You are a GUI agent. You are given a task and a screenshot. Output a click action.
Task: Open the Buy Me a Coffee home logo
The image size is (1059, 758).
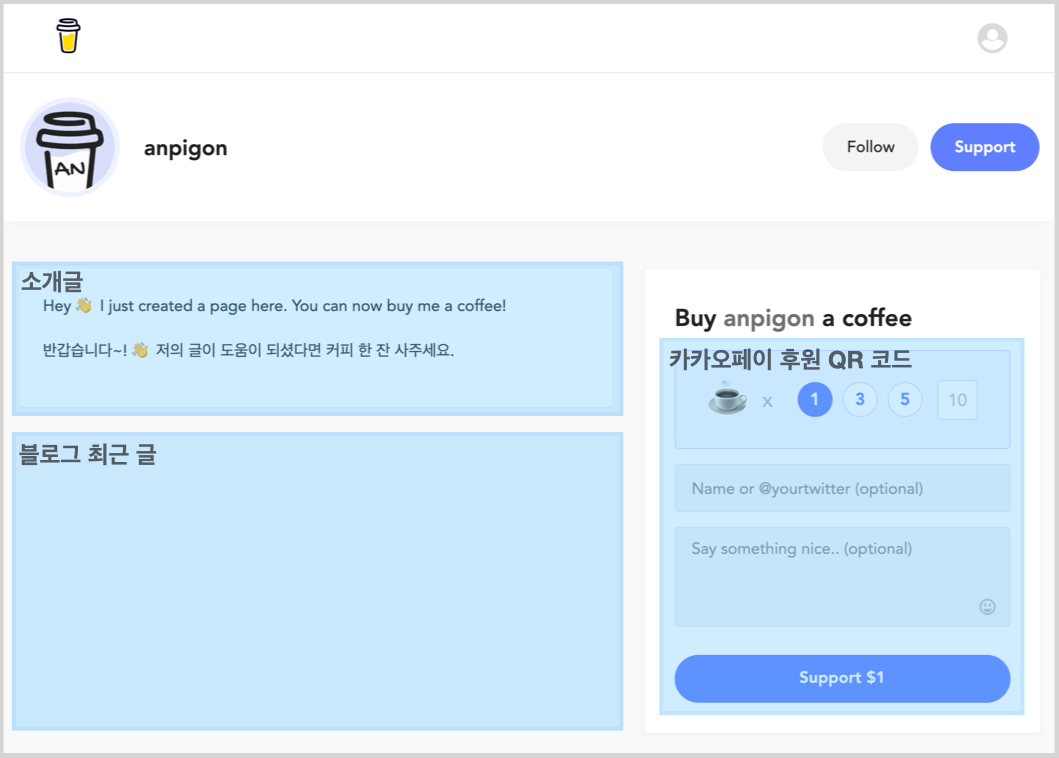pyautogui.click(x=68, y=36)
